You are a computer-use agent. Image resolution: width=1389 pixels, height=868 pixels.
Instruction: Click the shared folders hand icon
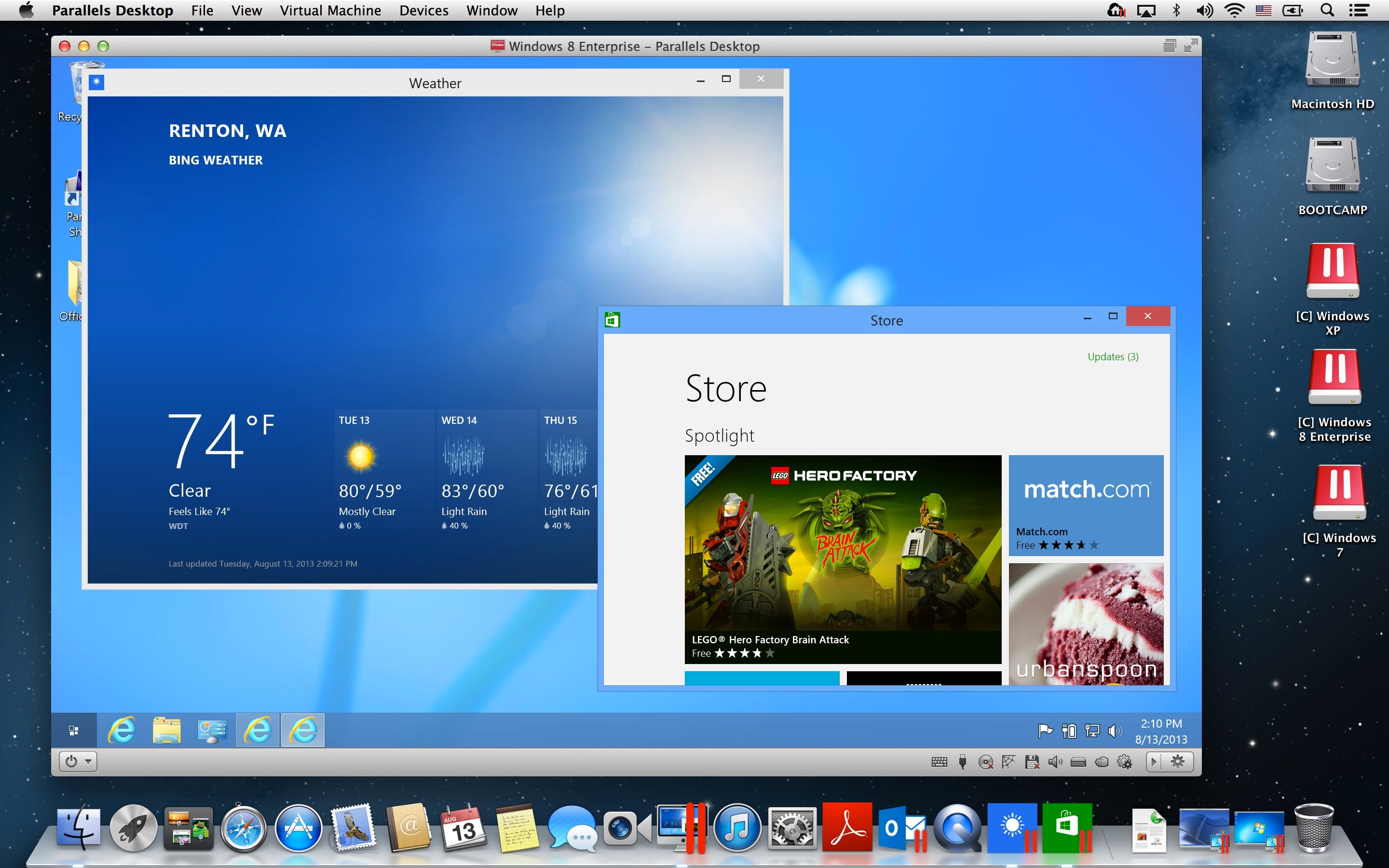pyautogui.click(x=1102, y=762)
